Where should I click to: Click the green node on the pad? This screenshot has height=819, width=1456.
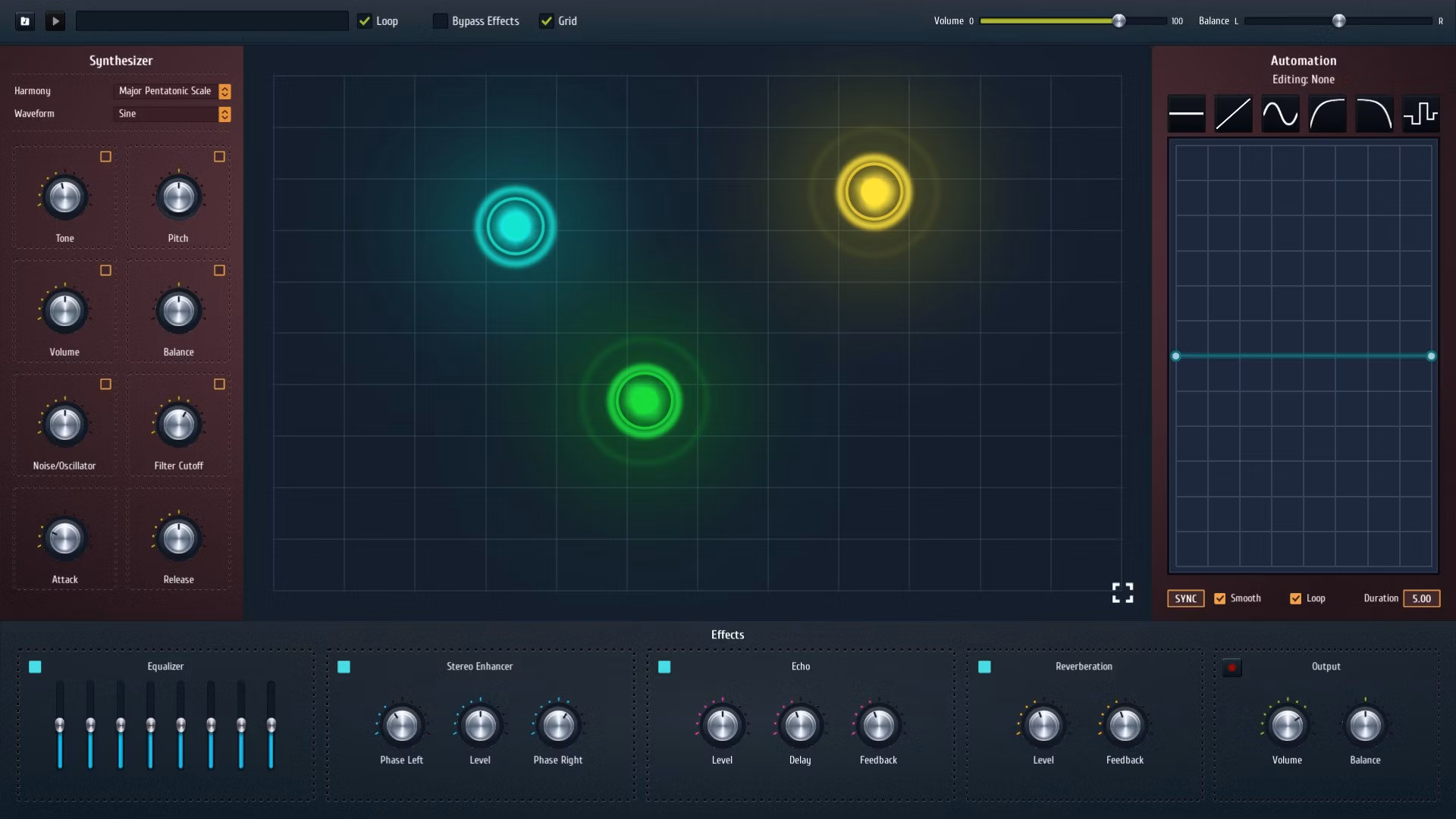(644, 400)
